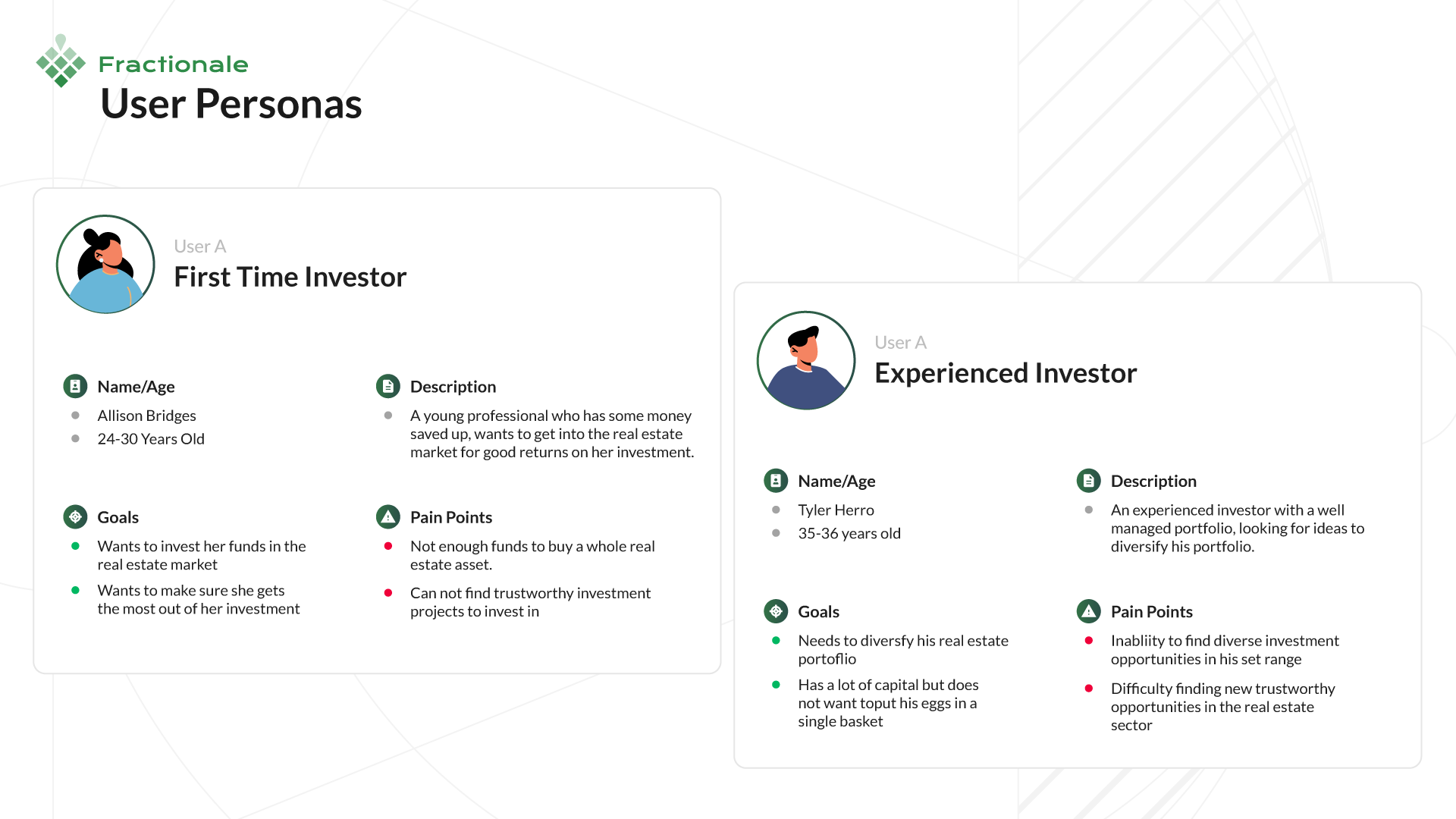Click Name/Age icon in Experienced Investor card
The width and height of the screenshot is (1456, 819).
click(776, 481)
